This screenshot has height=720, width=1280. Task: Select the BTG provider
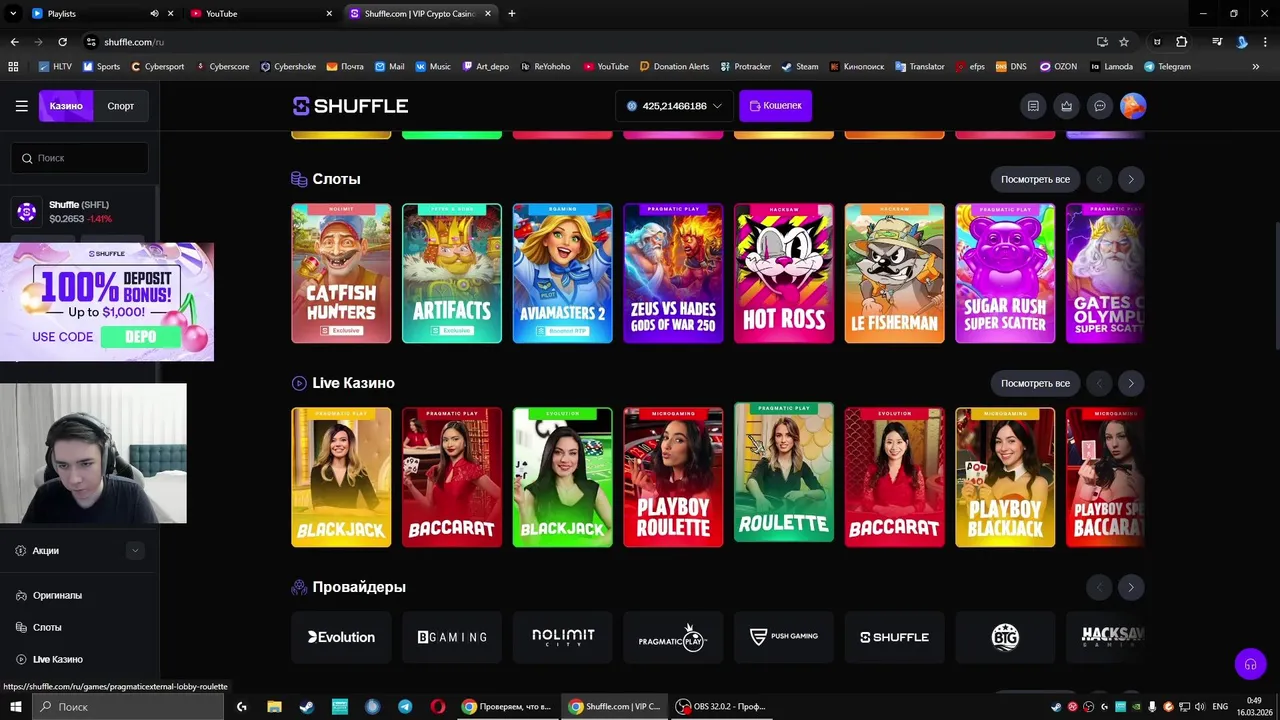point(1005,637)
